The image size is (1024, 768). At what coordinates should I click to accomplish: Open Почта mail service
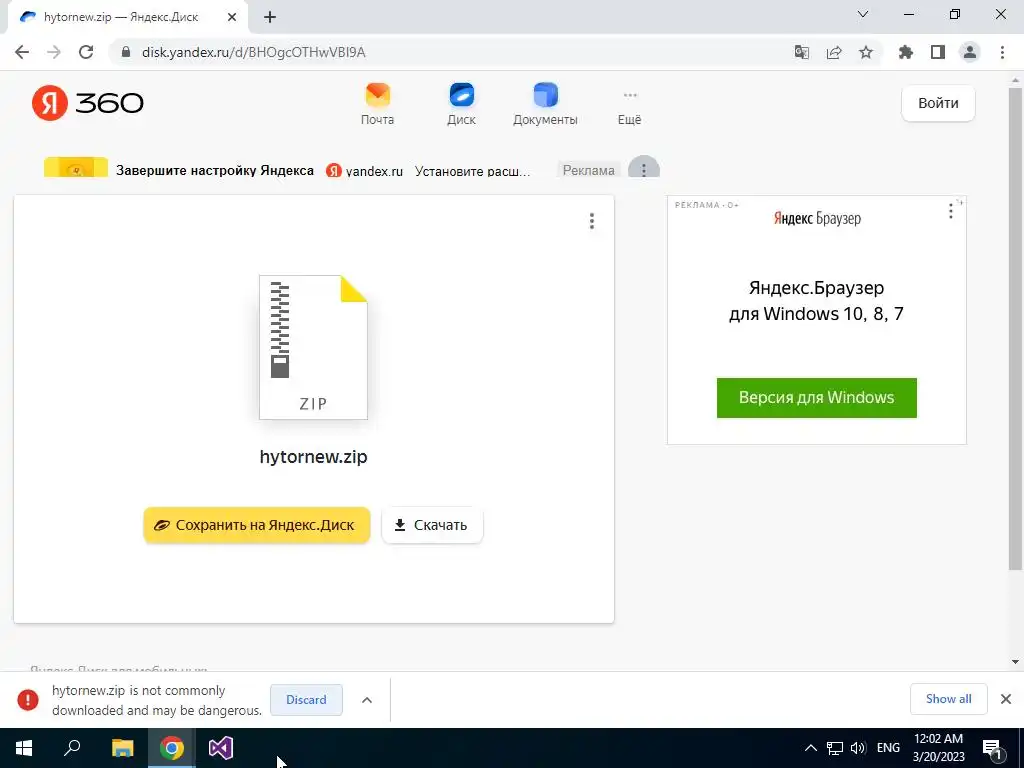tap(377, 104)
